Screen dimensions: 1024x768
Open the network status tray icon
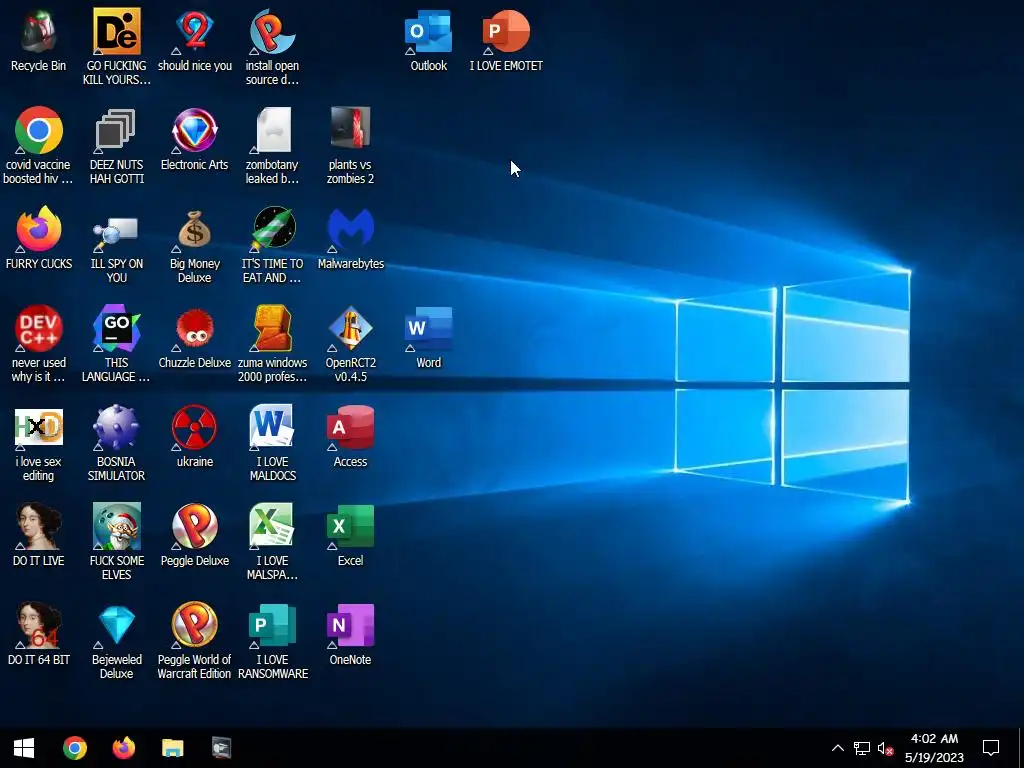(862, 748)
